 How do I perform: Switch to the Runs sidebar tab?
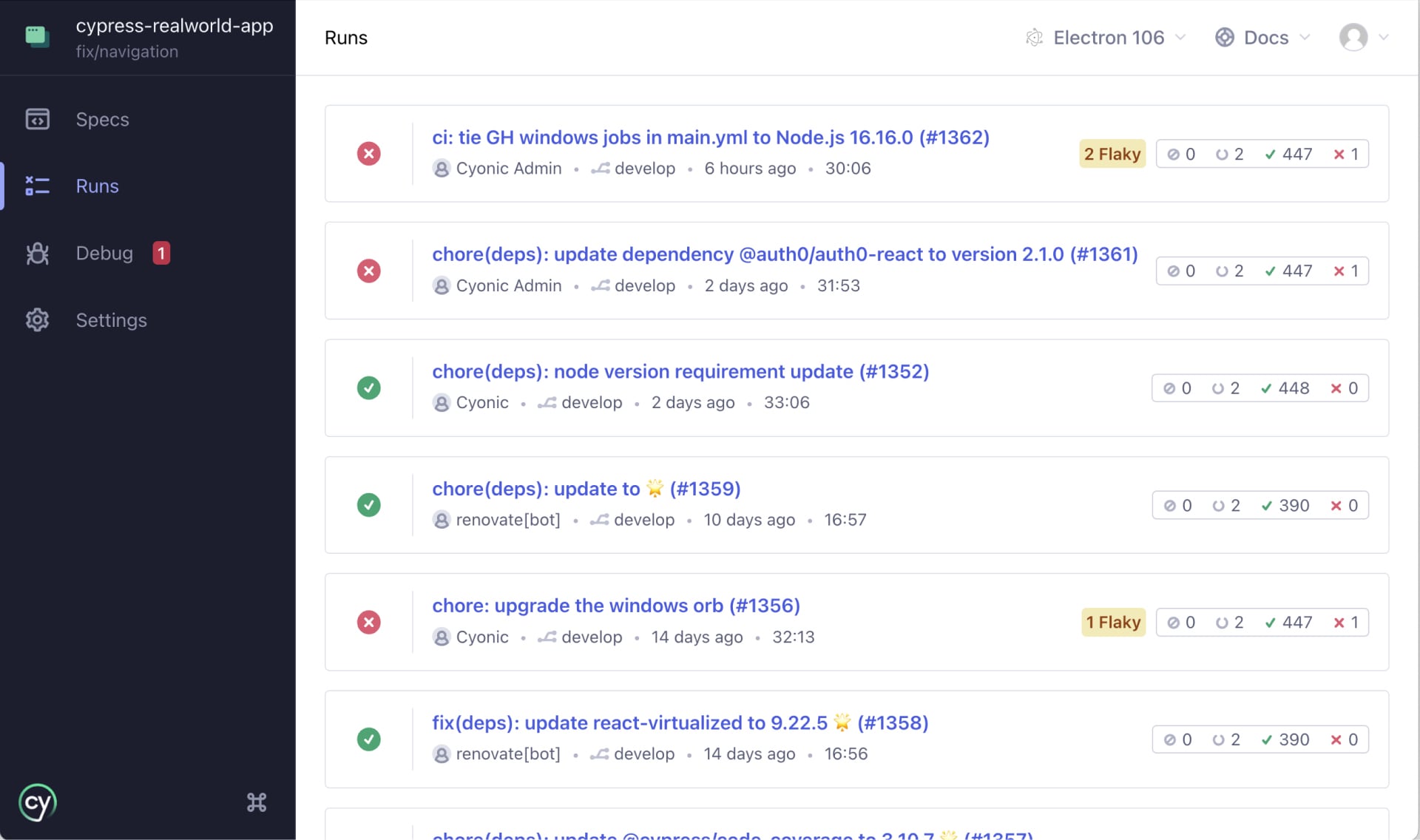click(x=97, y=186)
